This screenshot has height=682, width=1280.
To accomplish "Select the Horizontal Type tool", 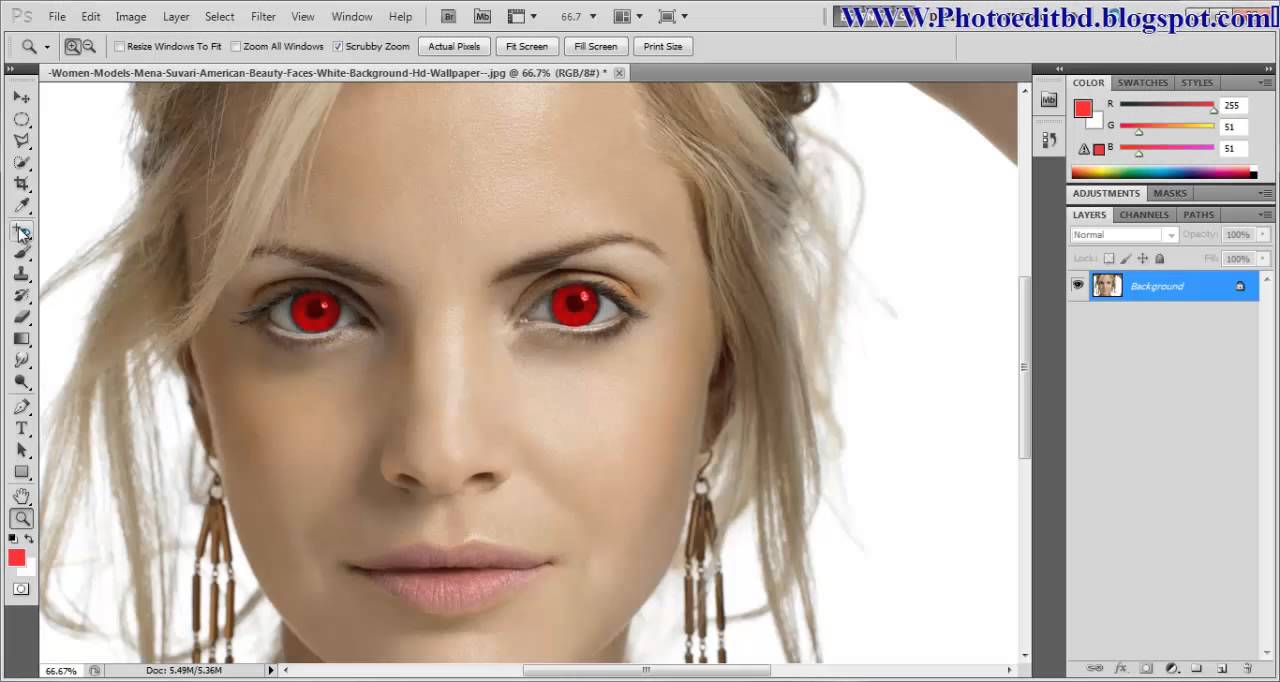I will pyautogui.click(x=21, y=429).
